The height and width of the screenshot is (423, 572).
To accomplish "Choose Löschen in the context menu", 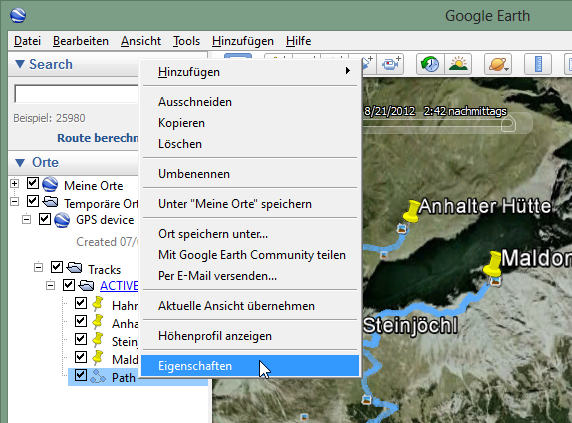I will (x=250, y=144).
